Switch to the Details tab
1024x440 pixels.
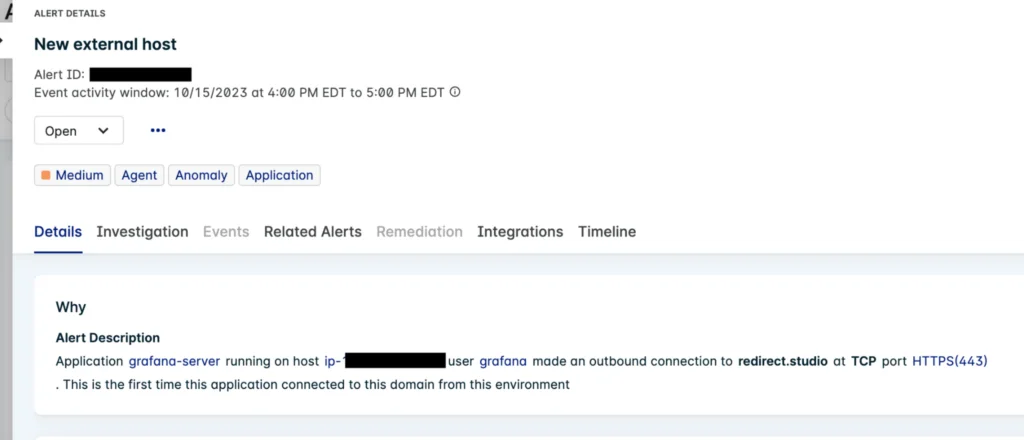pos(58,231)
